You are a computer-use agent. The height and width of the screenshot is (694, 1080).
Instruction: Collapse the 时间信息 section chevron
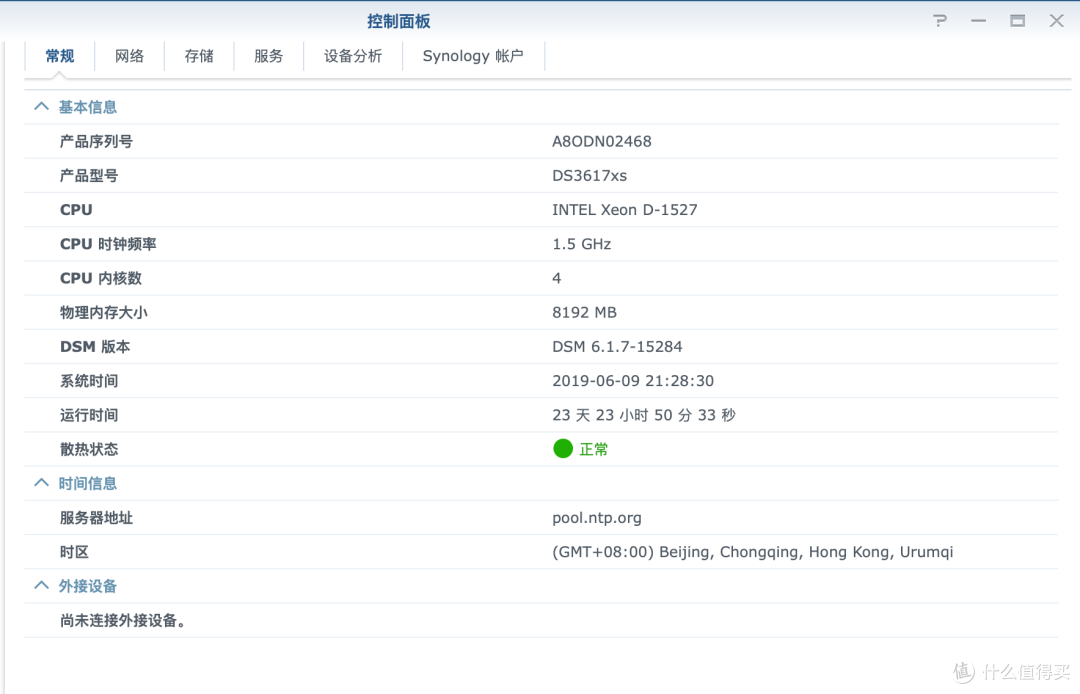tap(41, 483)
